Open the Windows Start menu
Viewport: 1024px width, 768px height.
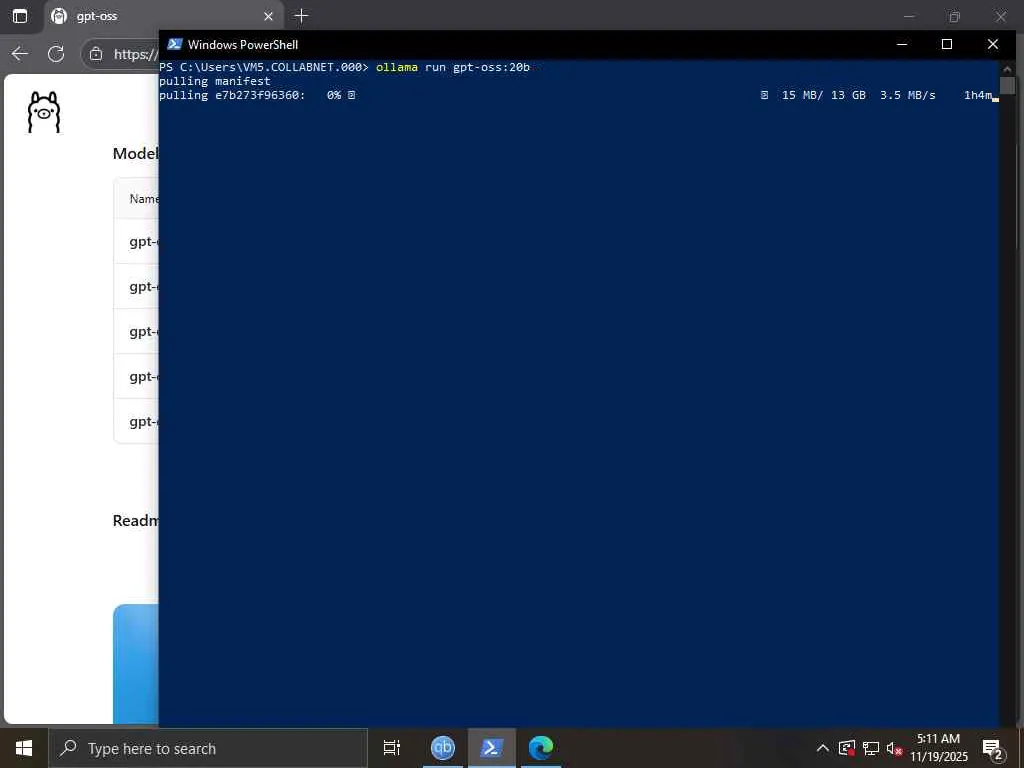pyautogui.click(x=24, y=748)
